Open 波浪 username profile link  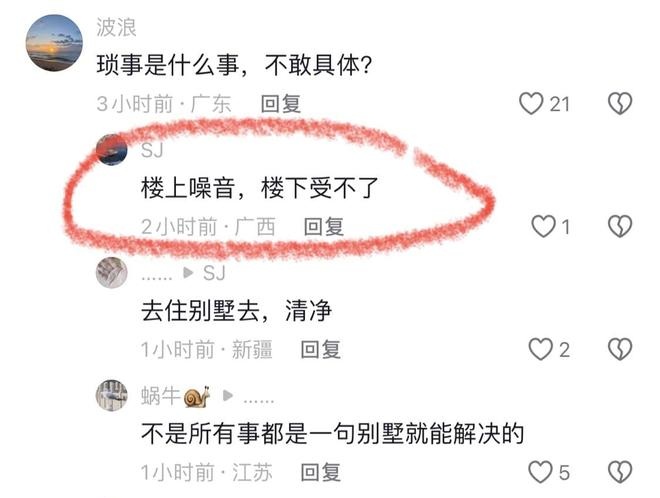click(x=116, y=27)
